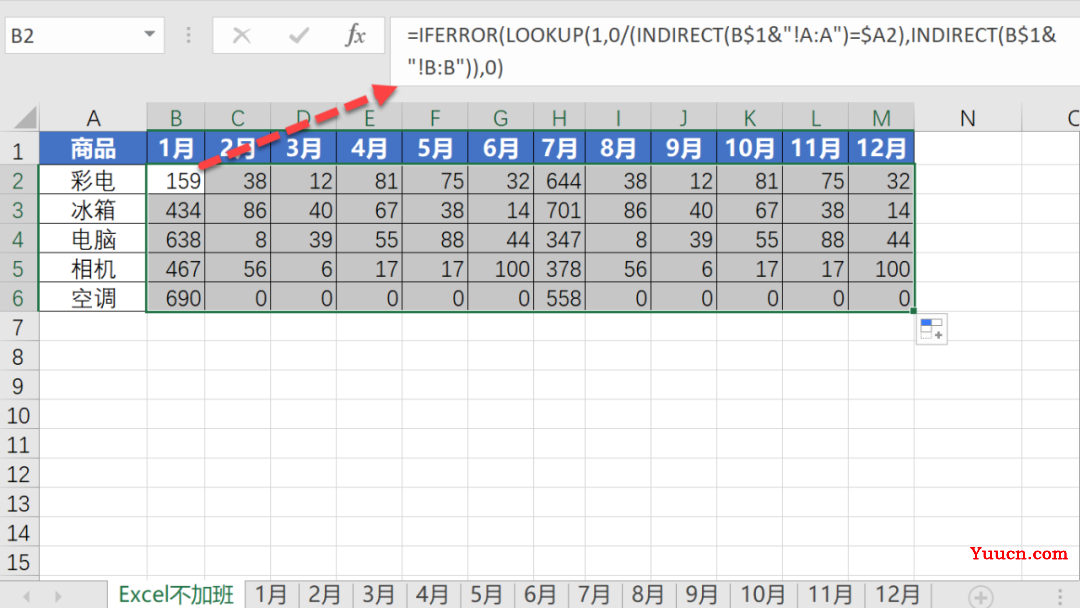Select cell with value 638
Image resolution: width=1080 pixels, height=608 pixels.
pos(176,239)
